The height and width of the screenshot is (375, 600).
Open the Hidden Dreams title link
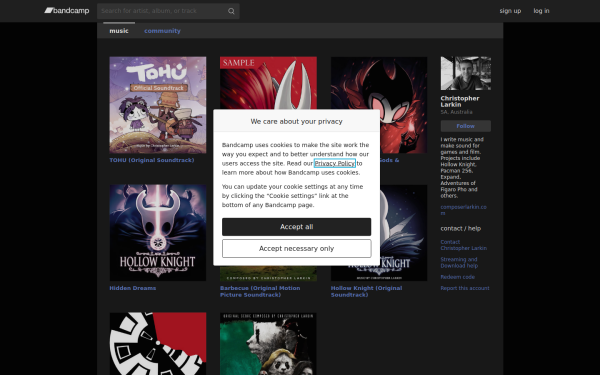(x=132, y=288)
